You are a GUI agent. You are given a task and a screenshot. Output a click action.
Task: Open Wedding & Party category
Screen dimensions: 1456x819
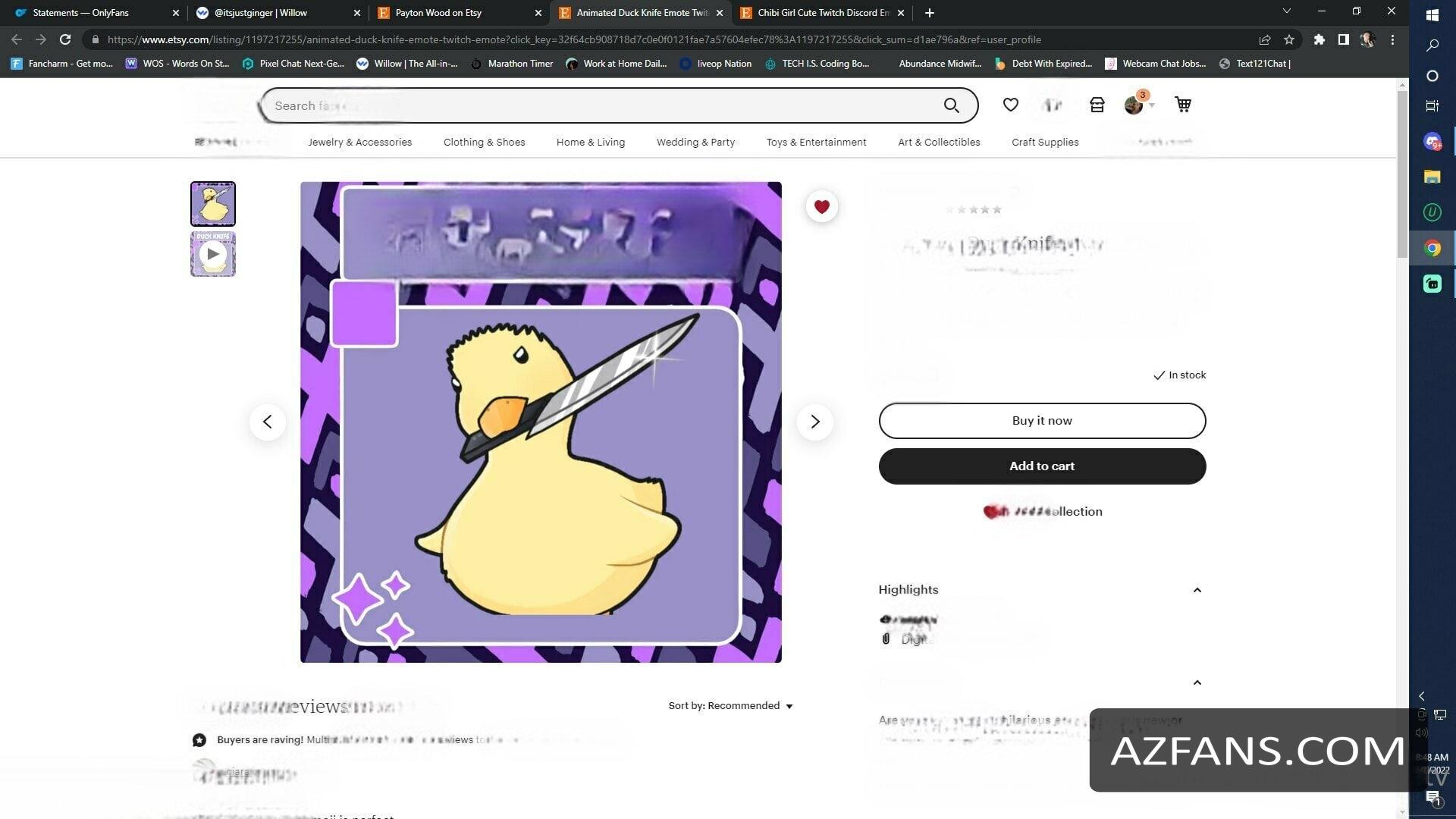(695, 142)
